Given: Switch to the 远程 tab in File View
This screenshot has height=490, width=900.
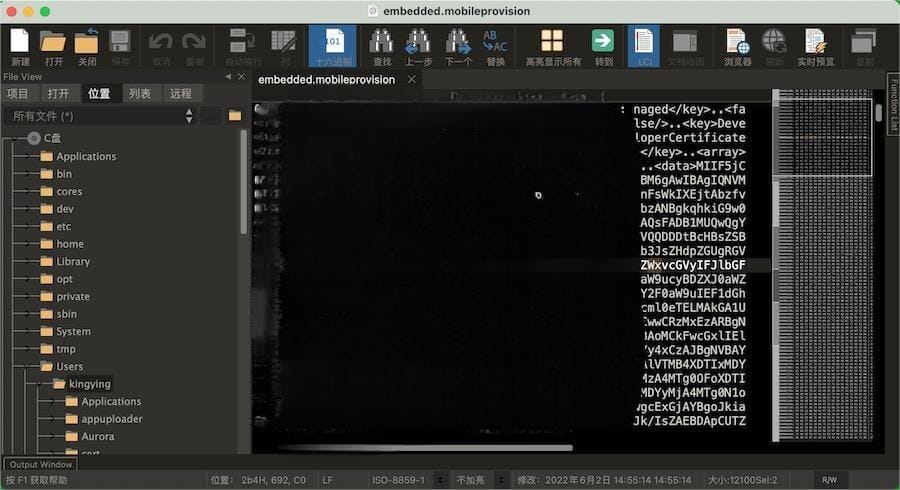Looking at the screenshot, I should tap(180, 94).
